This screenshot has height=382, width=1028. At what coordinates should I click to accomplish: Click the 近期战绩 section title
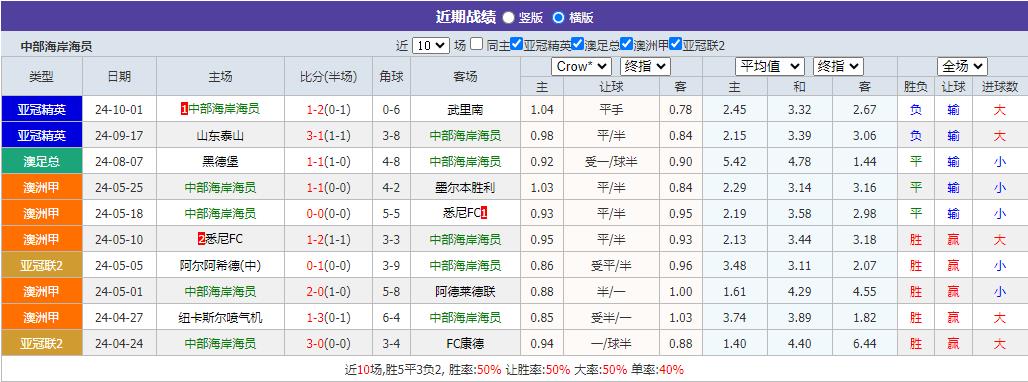465,17
